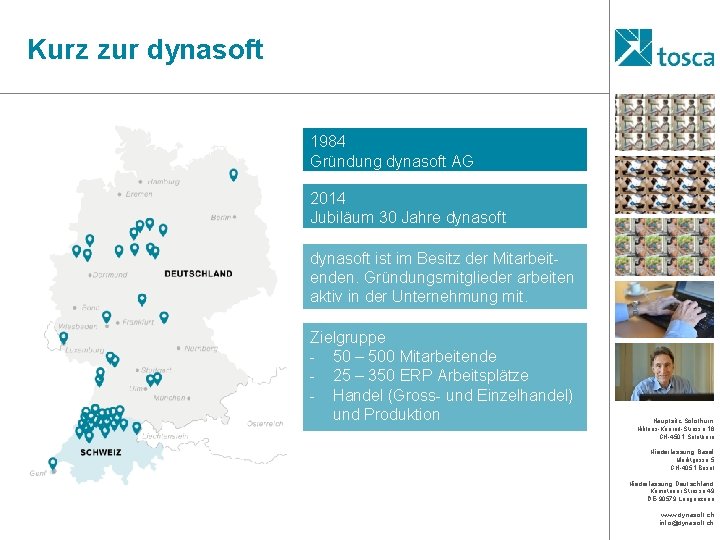This screenshot has width=720, height=540.
Task: Open the www.dynasoft.ch link
Action: pos(687,515)
